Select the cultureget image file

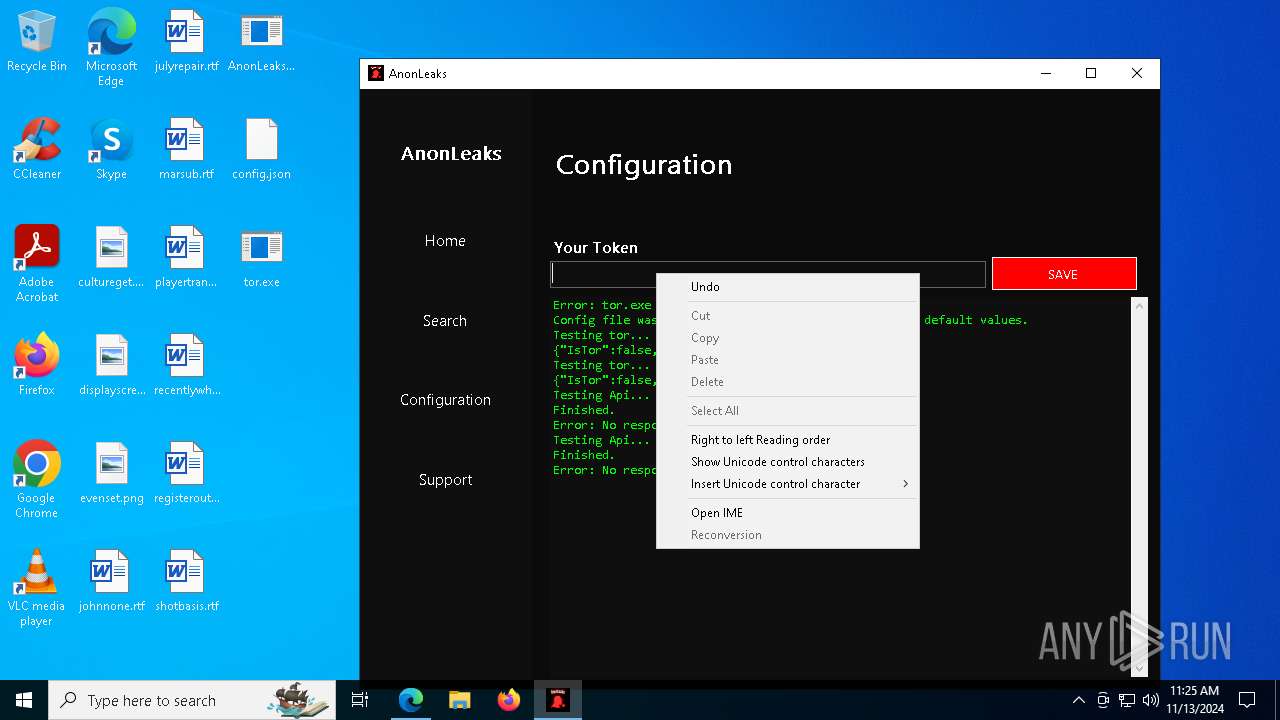point(111,258)
